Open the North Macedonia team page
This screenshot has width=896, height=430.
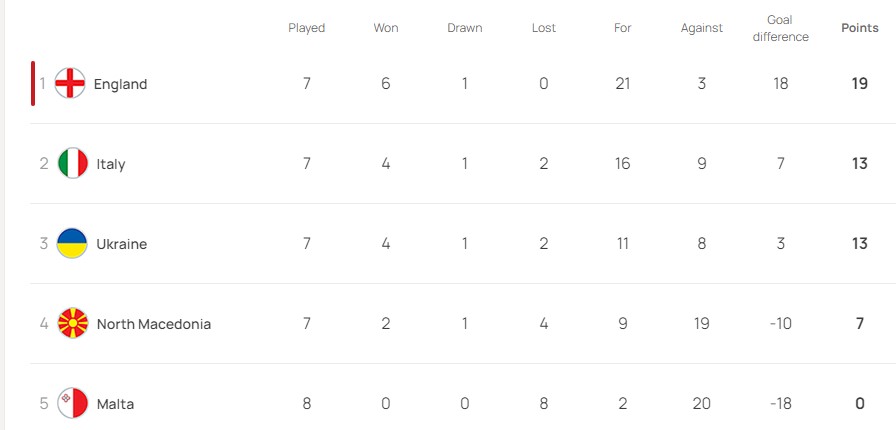(154, 324)
